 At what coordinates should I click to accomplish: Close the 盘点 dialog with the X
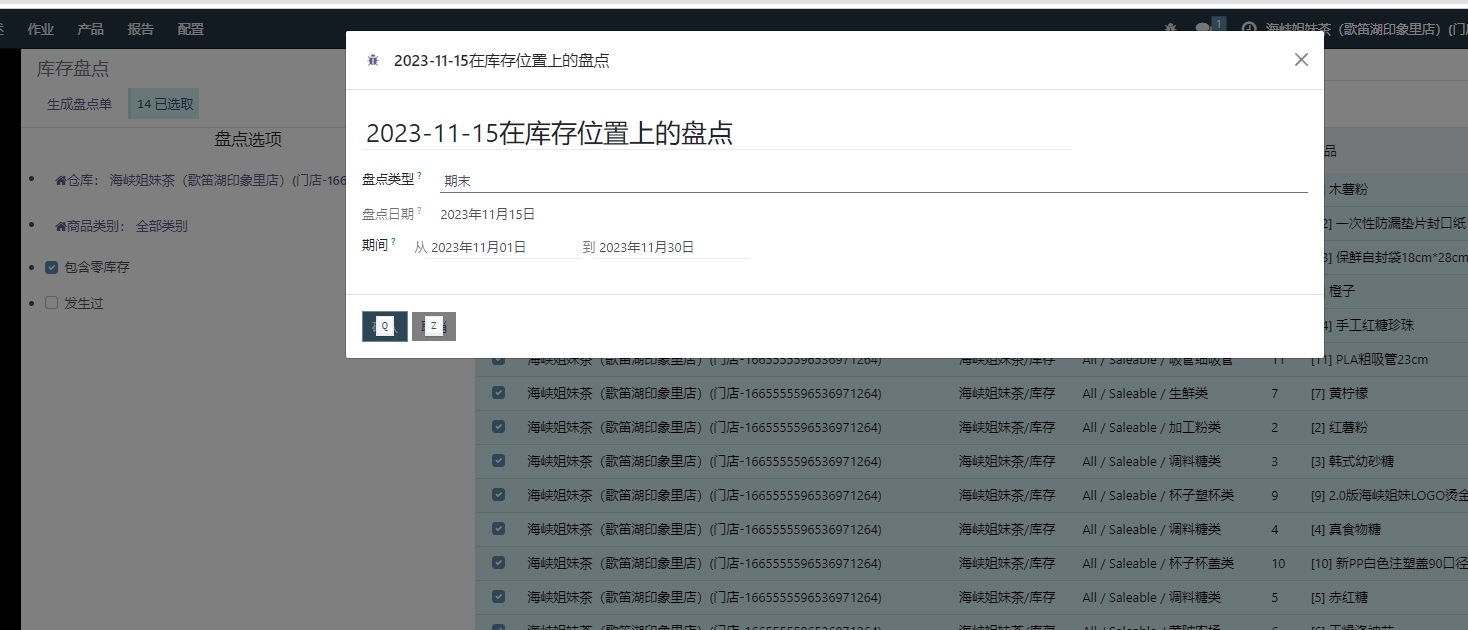point(1301,60)
